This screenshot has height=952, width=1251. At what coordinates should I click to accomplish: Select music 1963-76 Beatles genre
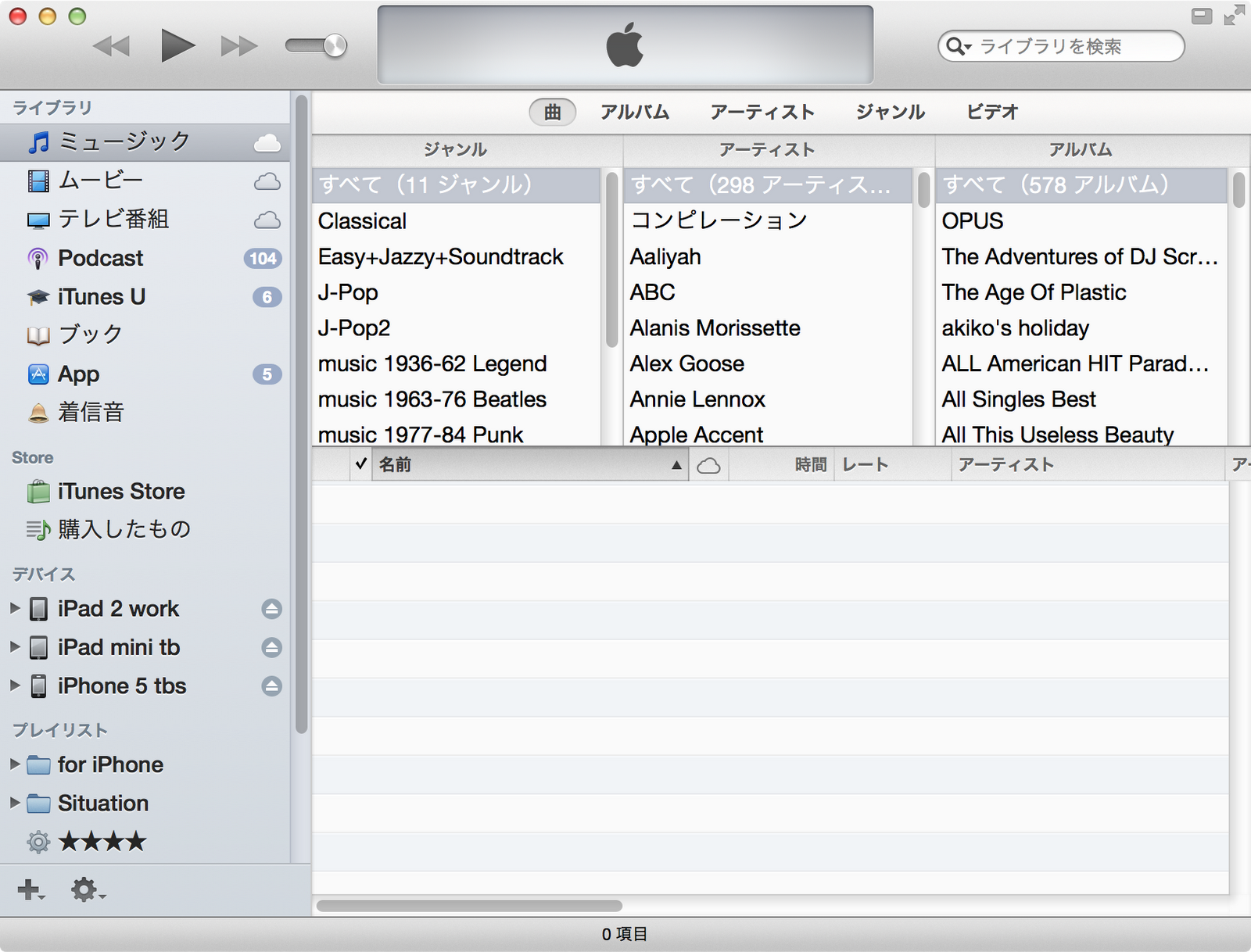456,399
